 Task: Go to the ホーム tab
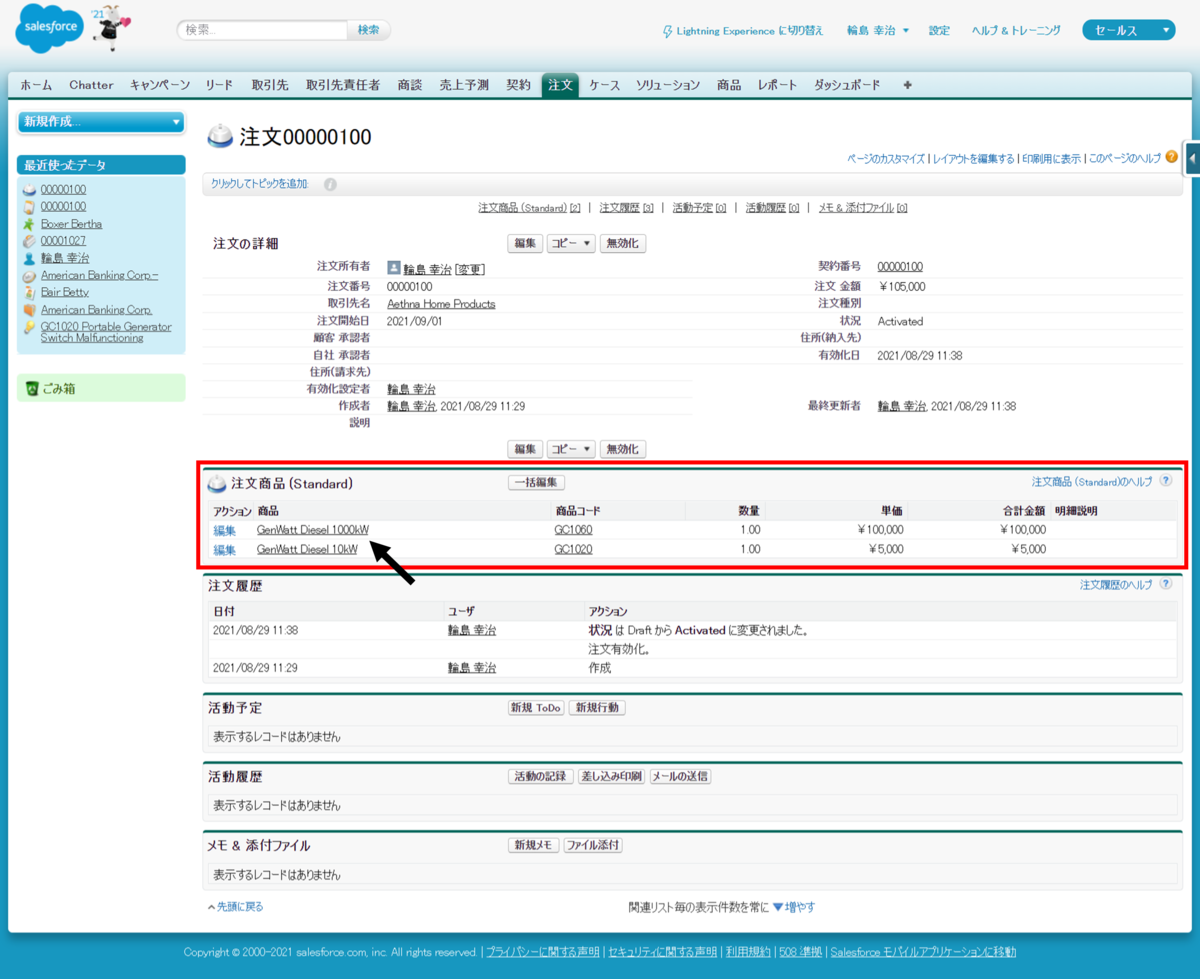[x=36, y=85]
